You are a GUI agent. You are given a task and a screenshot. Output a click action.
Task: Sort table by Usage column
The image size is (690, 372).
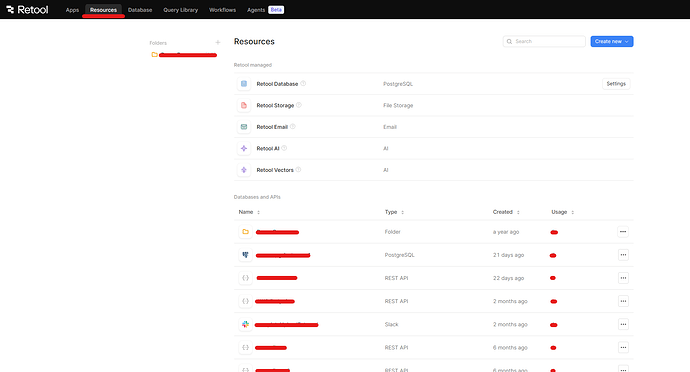coord(562,212)
